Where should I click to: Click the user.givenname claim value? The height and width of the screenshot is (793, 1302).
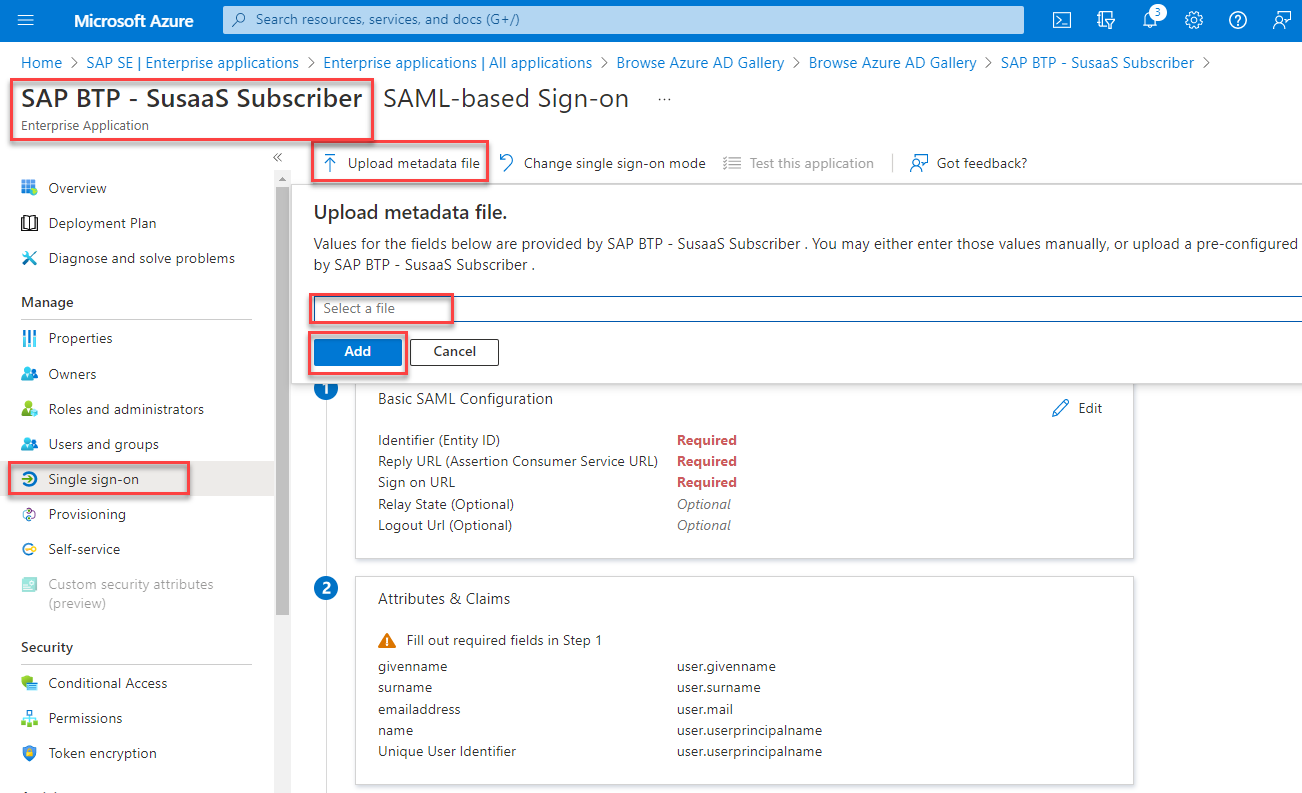point(726,666)
